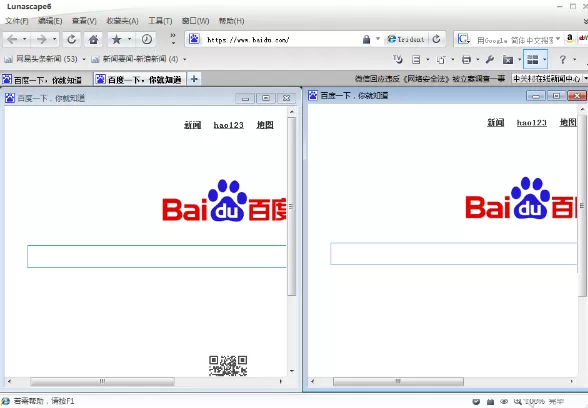
Task: Open the 新浪新闻 (4) feed bookmark
Action: [x=135, y=59]
